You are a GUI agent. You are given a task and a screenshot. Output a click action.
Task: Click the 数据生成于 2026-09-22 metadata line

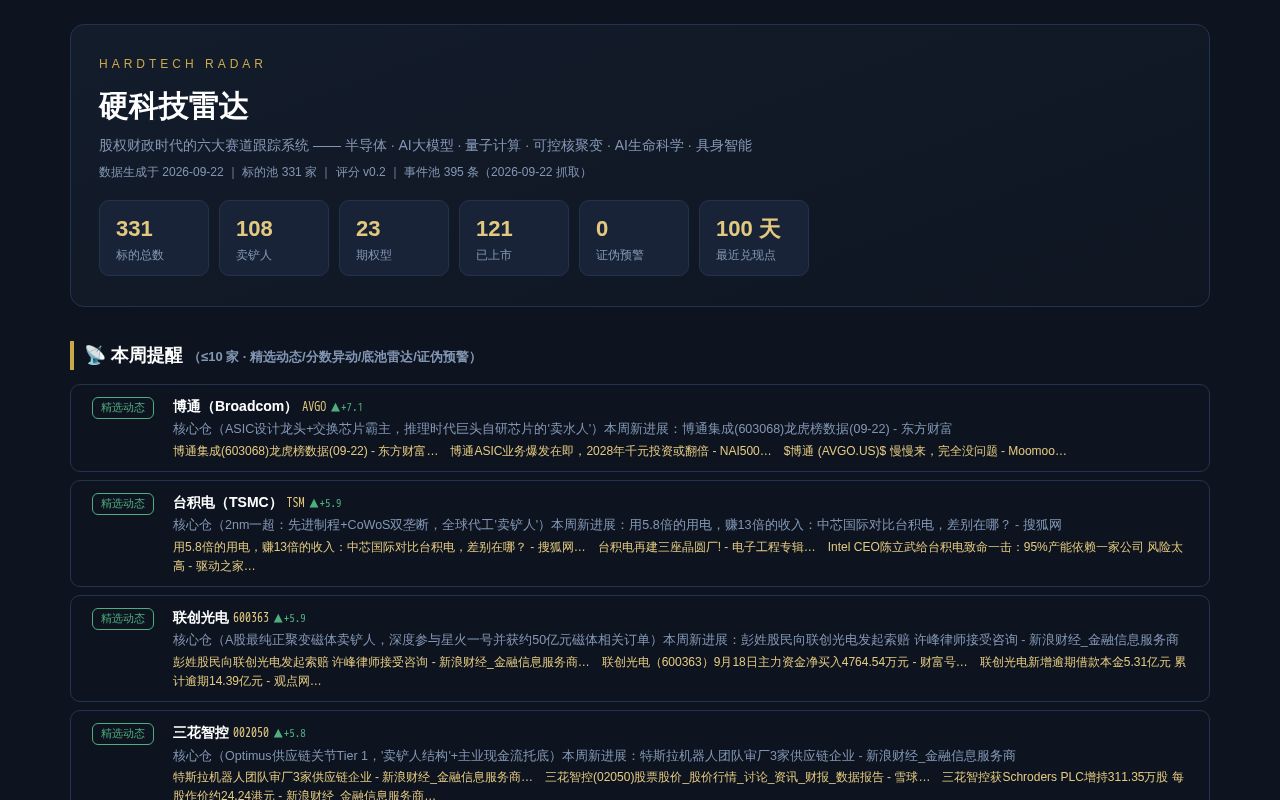click(345, 172)
